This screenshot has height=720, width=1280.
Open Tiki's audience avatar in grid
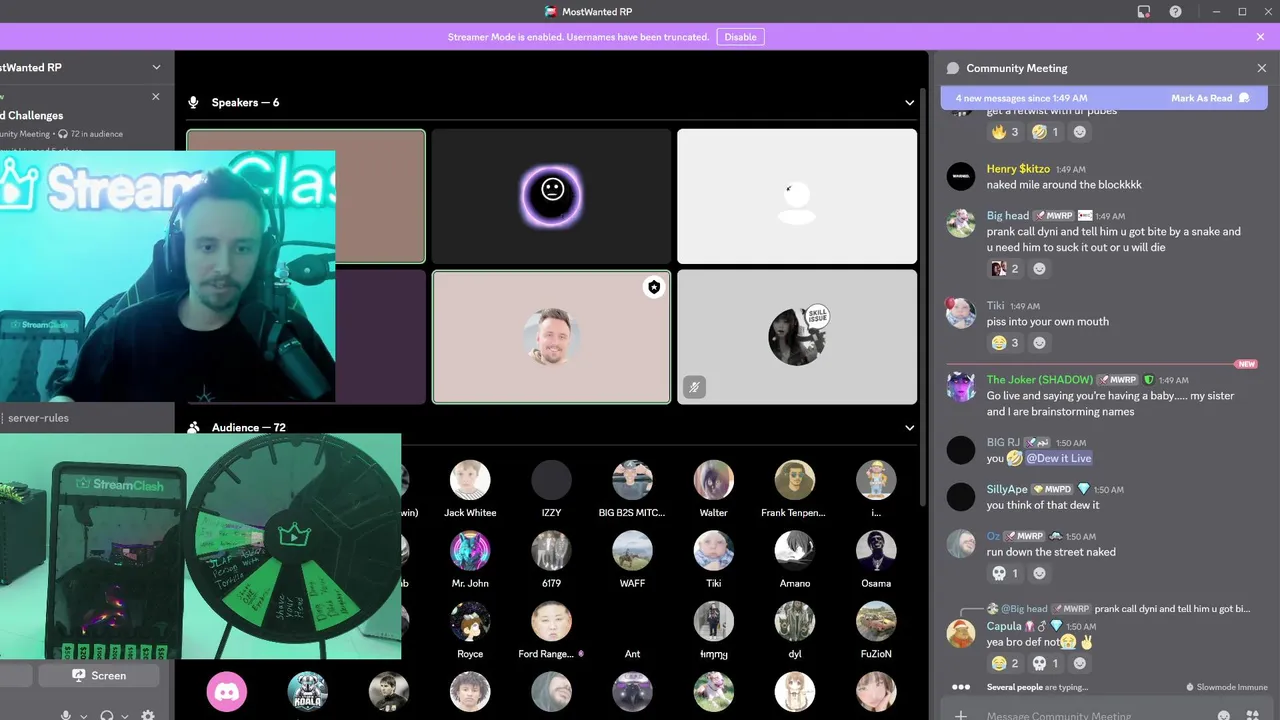click(714, 551)
